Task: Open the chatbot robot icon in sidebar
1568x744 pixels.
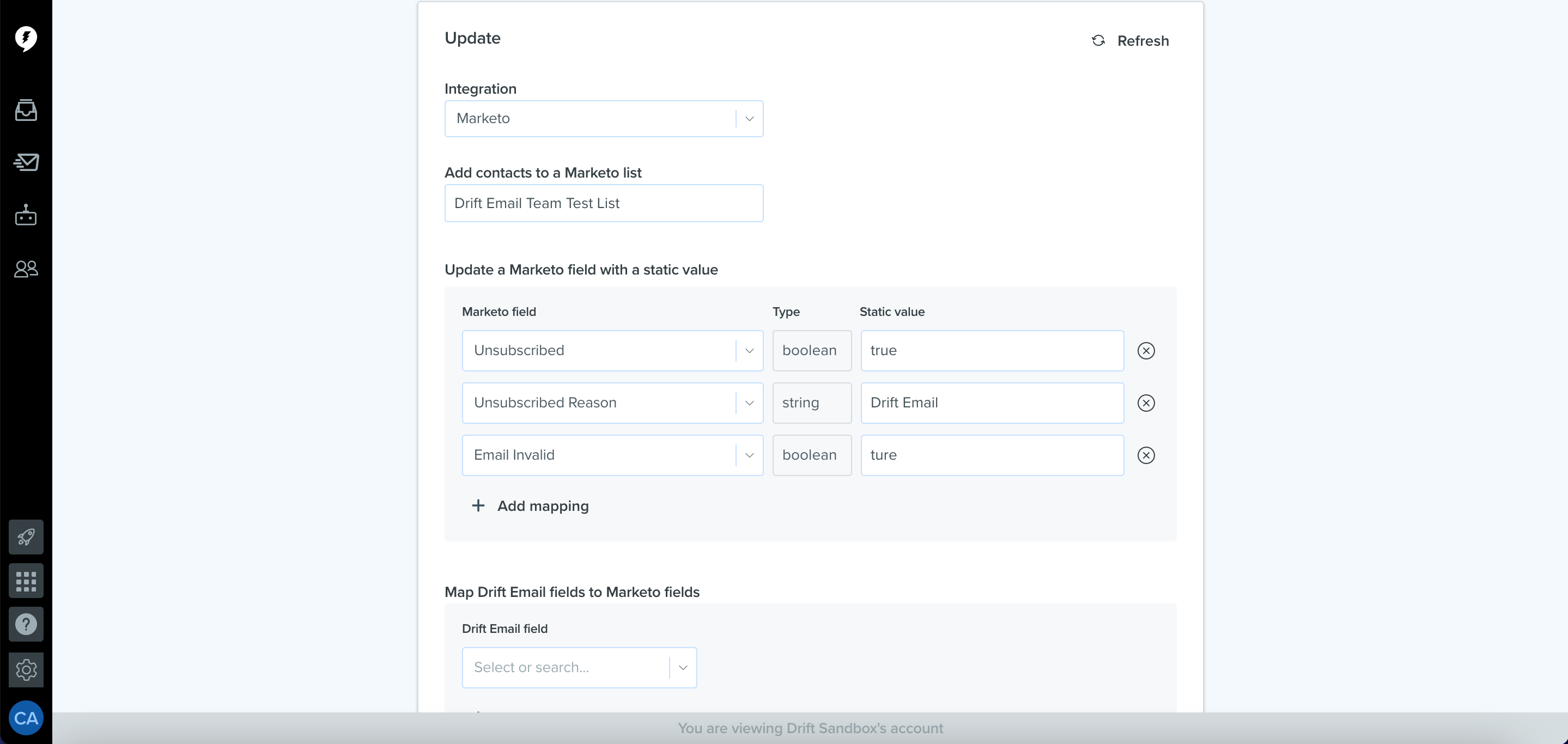Action: [x=26, y=215]
